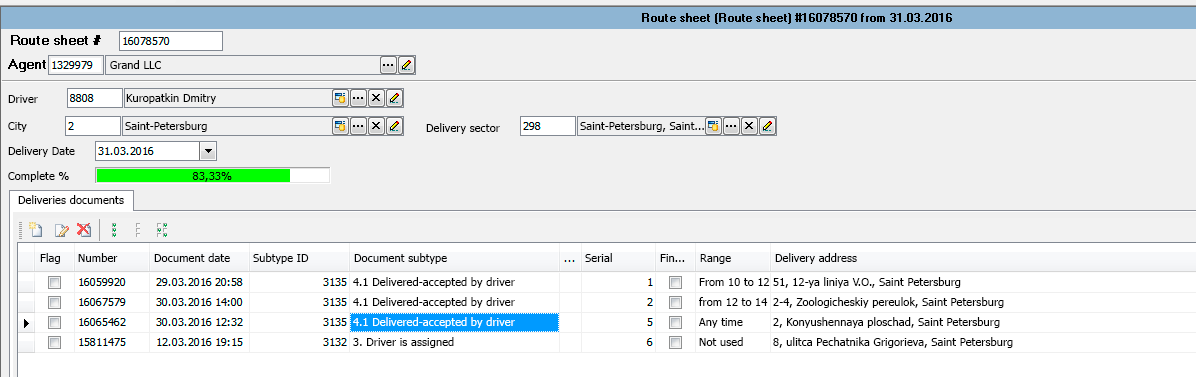Open Delivery sector selection list icon
Screen dimensions: 1196x377
[713, 126]
